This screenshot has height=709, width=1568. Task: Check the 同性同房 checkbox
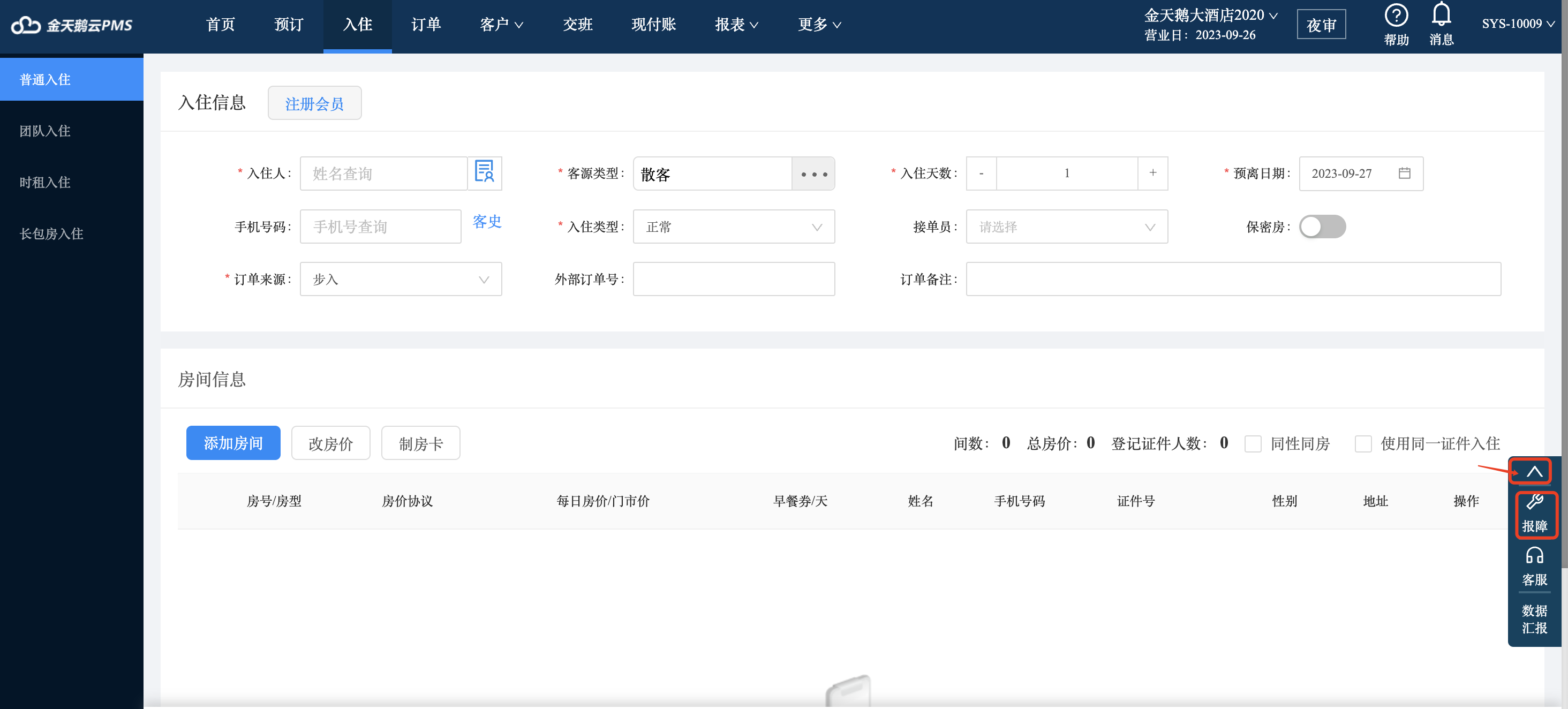click(x=1253, y=443)
